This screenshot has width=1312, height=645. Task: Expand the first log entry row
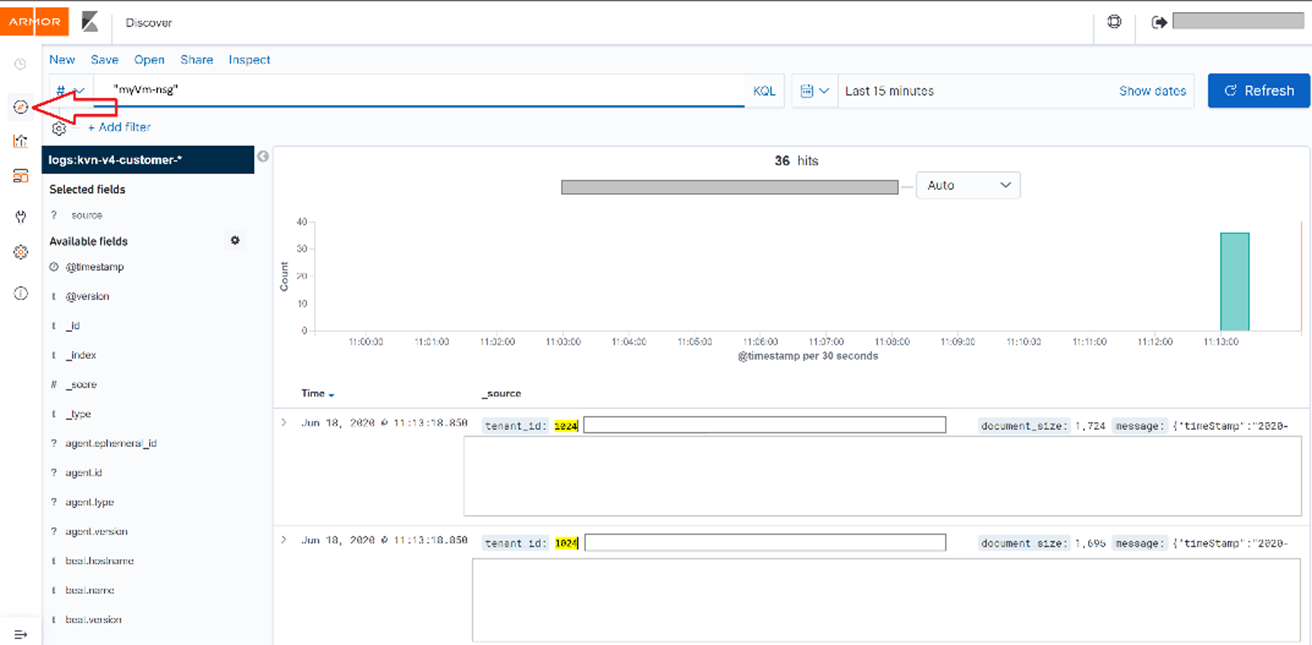coord(284,423)
